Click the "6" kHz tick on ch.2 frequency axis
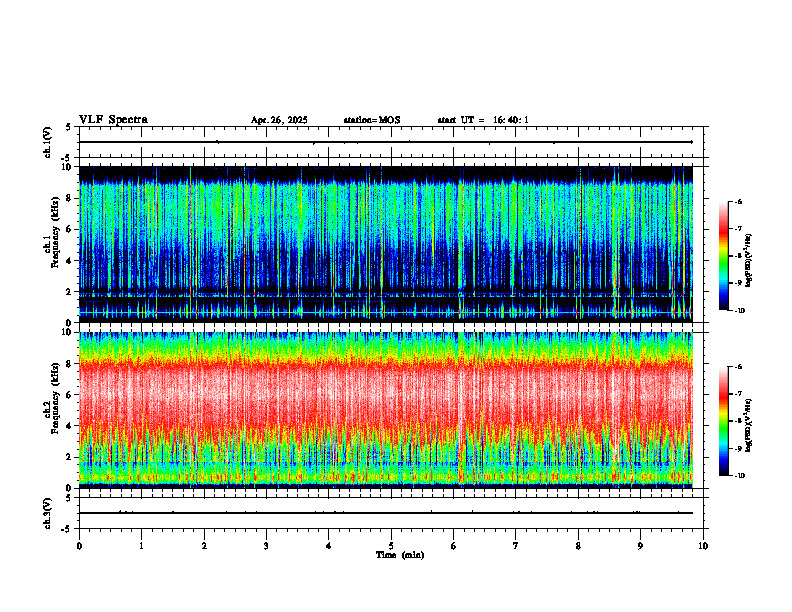This screenshot has width=792, height=612. pyautogui.click(x=70, y=395)
